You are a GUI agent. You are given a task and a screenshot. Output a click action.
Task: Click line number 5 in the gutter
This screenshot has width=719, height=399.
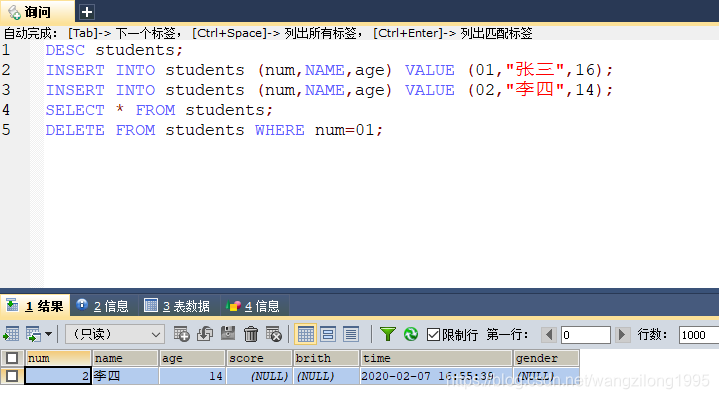6,130
